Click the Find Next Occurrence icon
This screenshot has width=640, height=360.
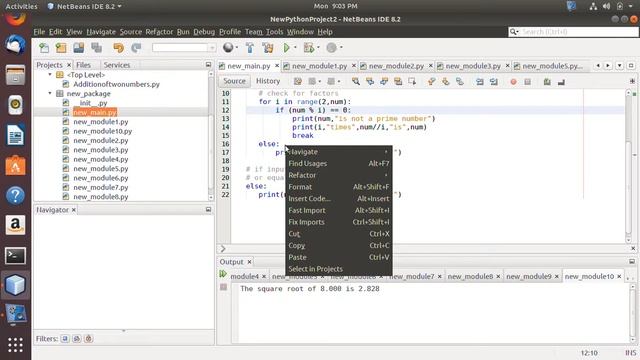coord(384,82)
